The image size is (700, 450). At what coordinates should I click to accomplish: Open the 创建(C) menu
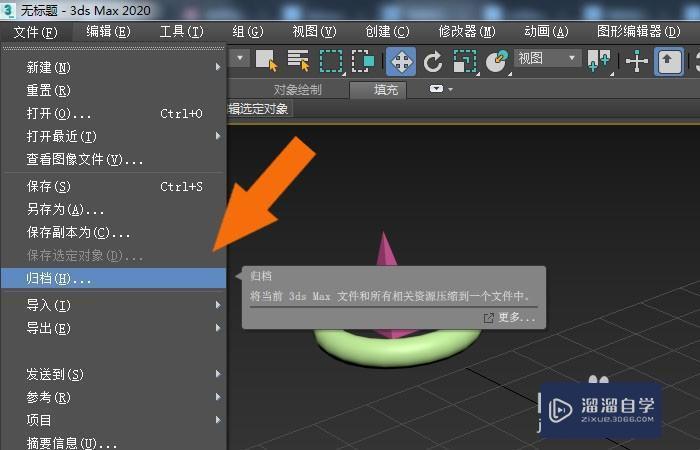click(387, 32)
